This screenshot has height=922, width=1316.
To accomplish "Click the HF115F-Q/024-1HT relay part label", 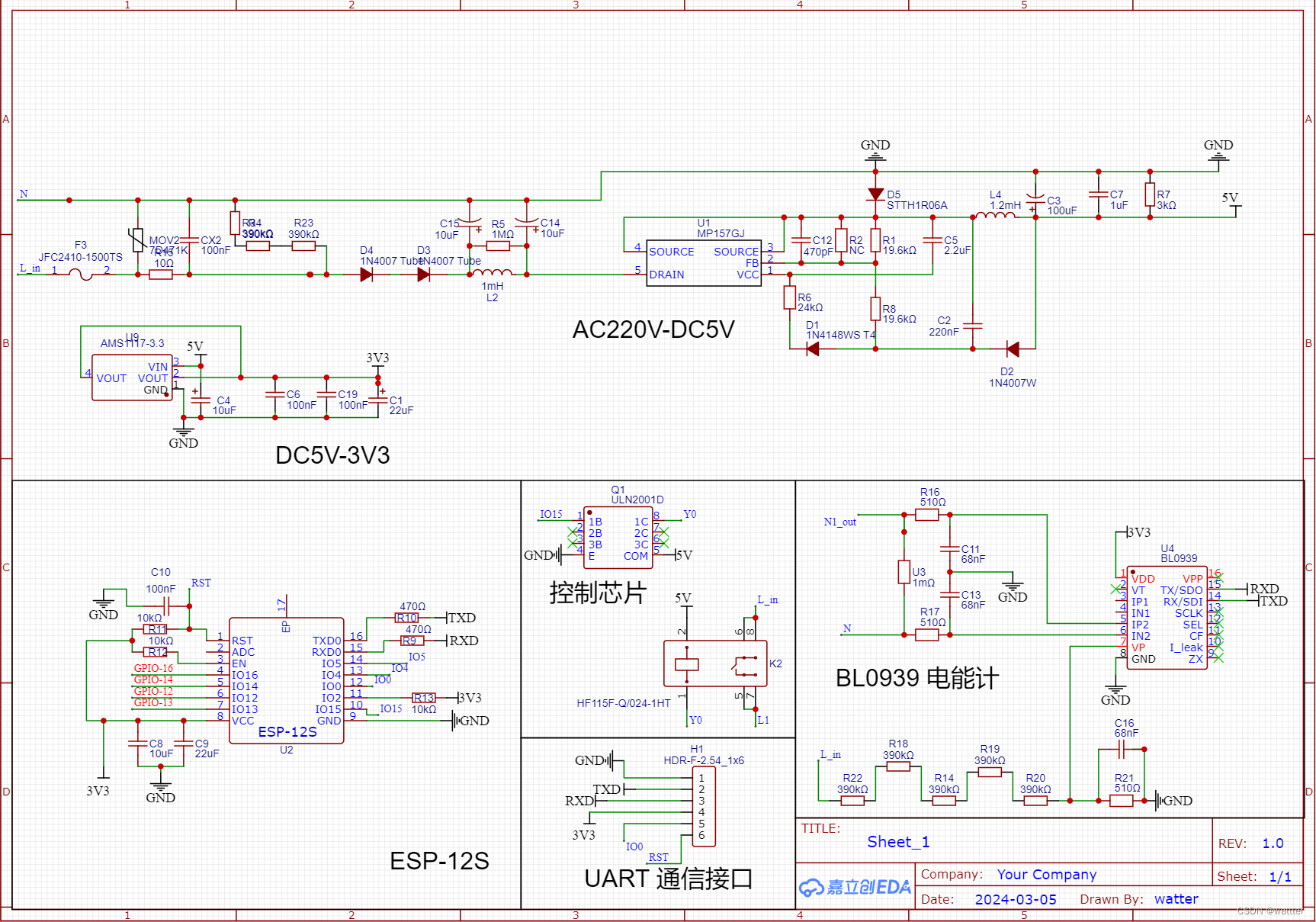I will pos(624,703).
